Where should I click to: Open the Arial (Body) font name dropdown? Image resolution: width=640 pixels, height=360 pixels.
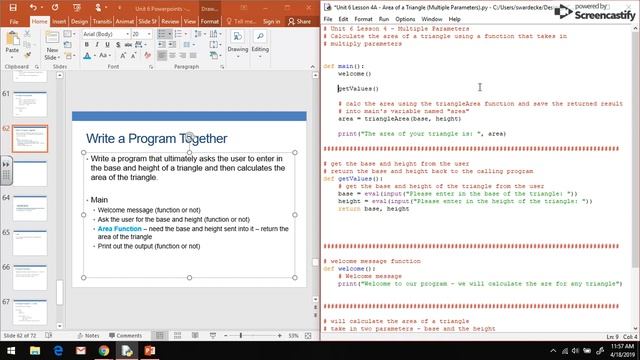point(127,34)
